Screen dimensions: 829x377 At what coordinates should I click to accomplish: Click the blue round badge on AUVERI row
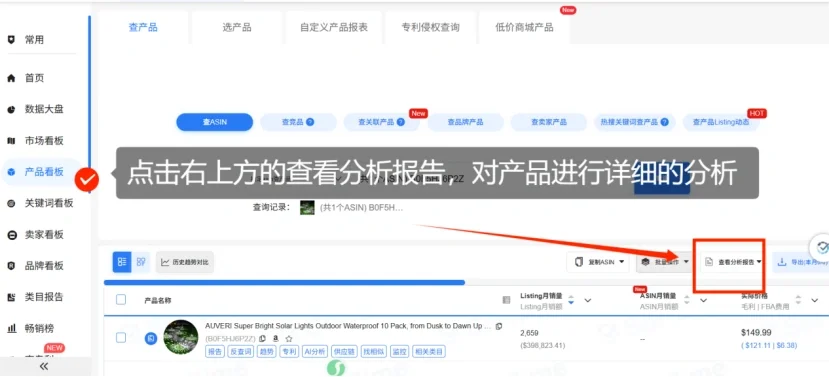151,338
